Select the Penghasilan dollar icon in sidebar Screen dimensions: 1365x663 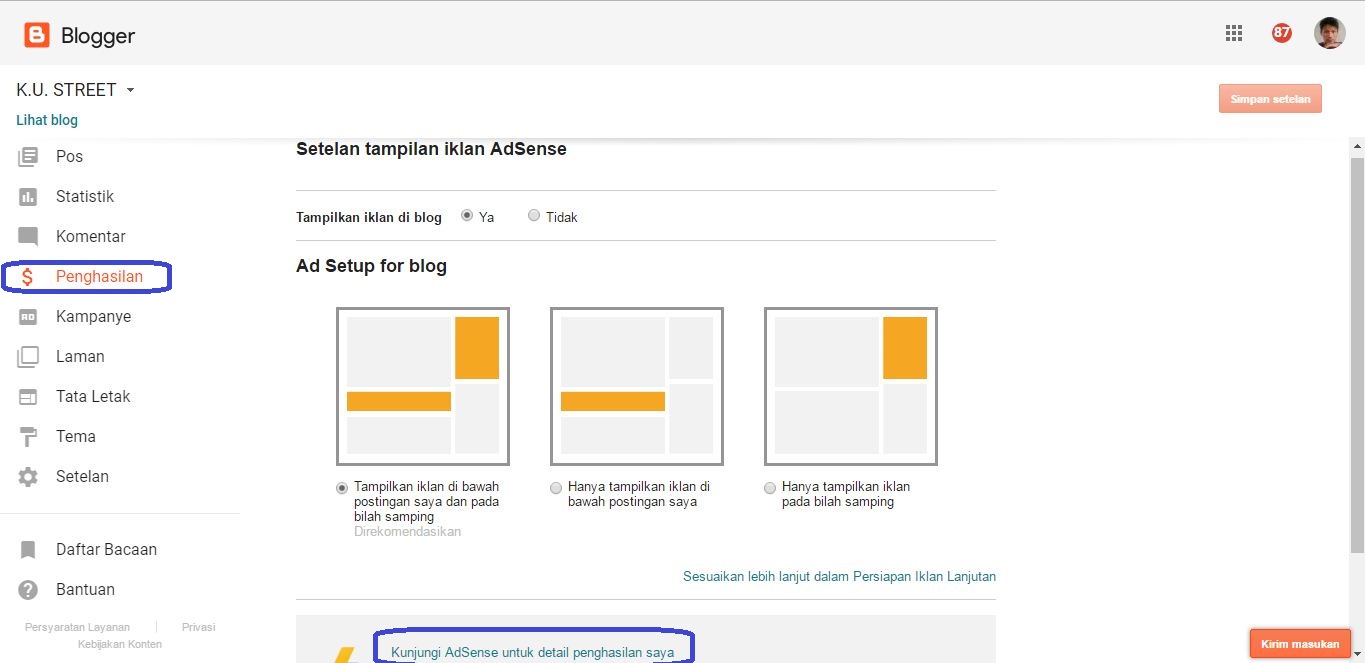coord(28,276)
